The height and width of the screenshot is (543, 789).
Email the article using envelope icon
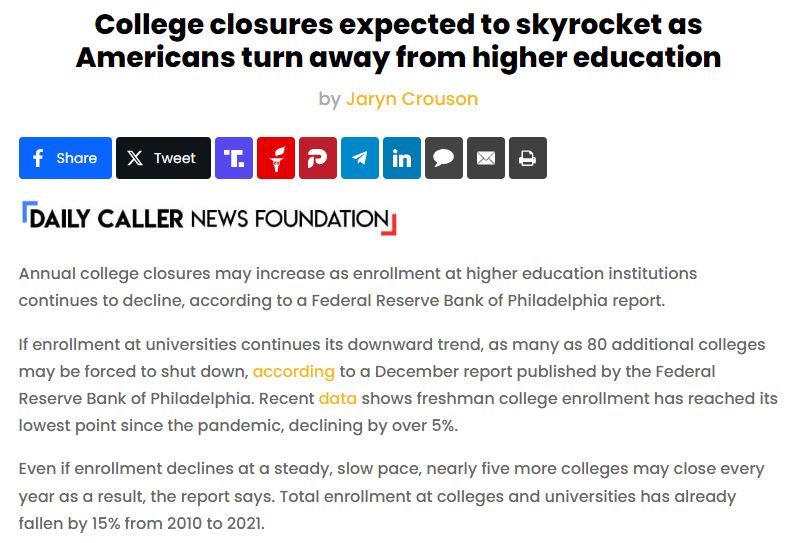[486, 158]
